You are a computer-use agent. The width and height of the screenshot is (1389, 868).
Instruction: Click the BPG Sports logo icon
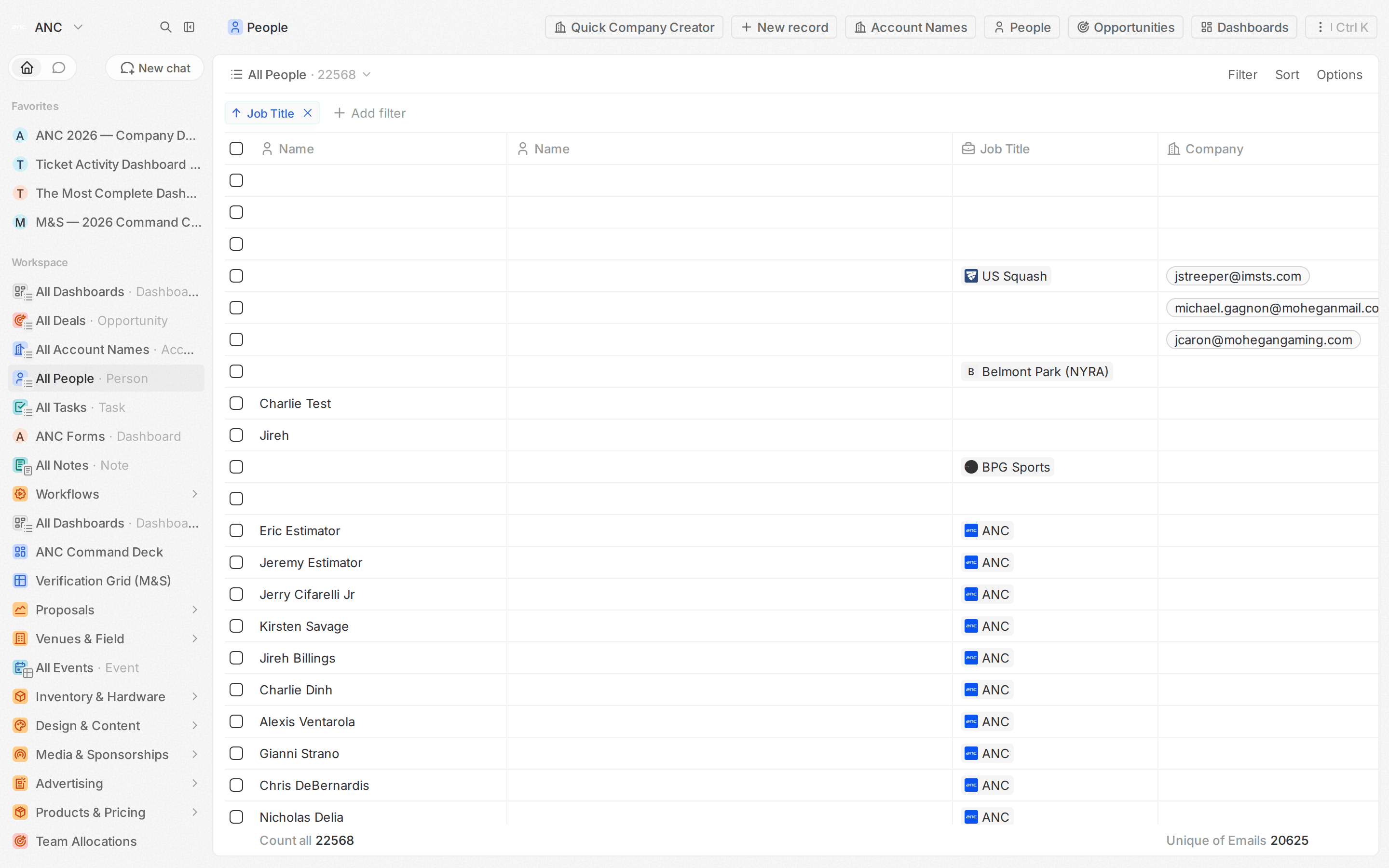click(971, 467)
